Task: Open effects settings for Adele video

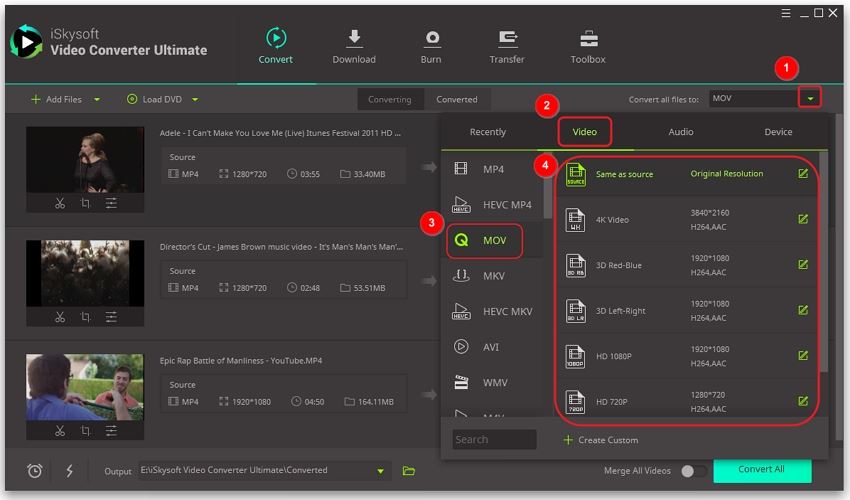Action: pyautogui.click(x=111, y=203)
